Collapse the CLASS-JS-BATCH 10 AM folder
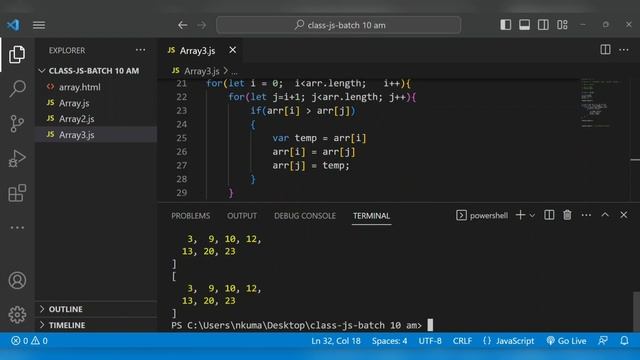The width and height of the screenshot is (640, 360). point(94,71)
